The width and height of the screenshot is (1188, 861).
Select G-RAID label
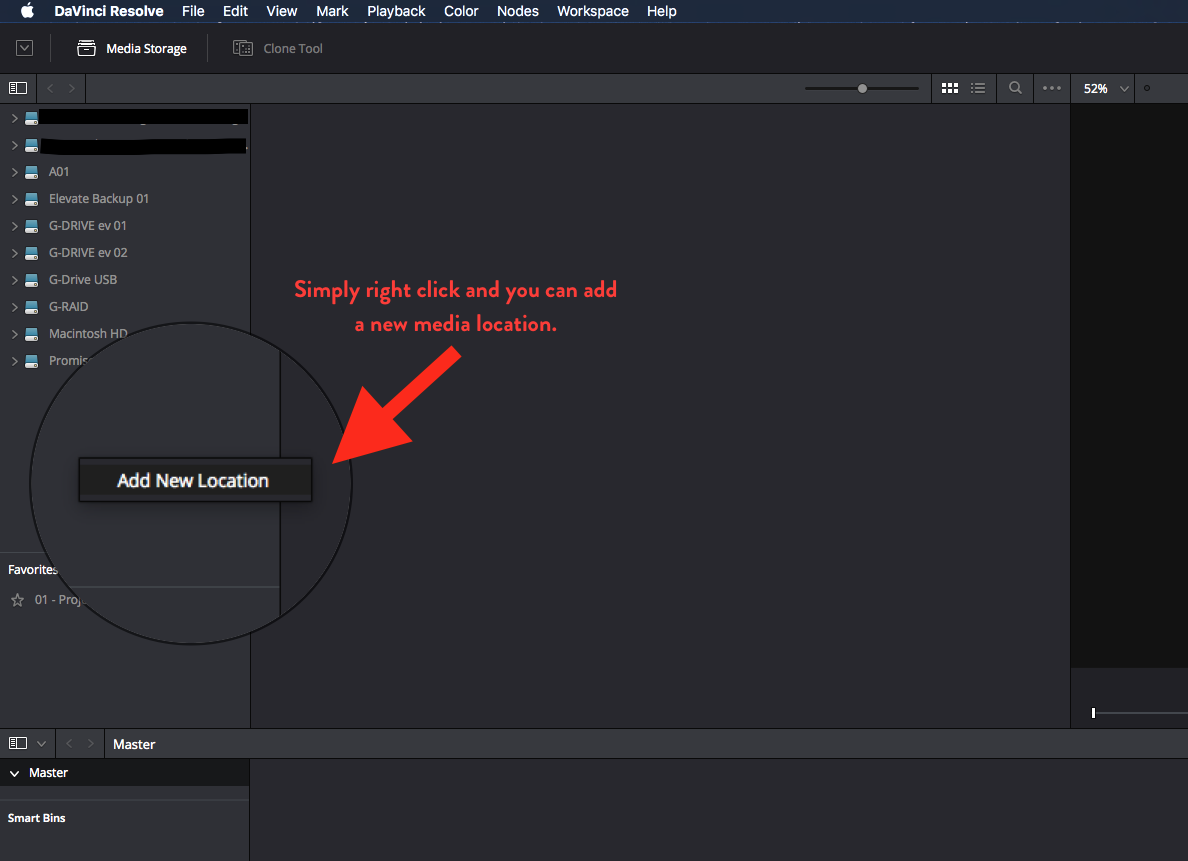(68, 306)
